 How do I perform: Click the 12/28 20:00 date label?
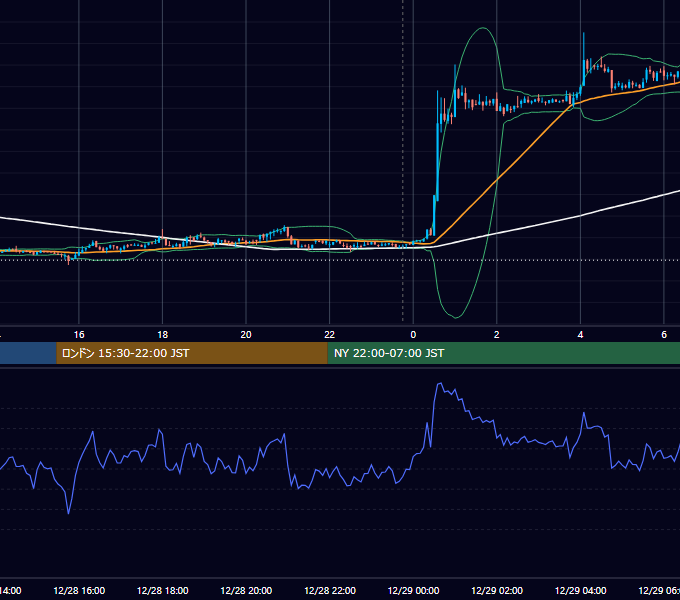[x=246, y=590]
